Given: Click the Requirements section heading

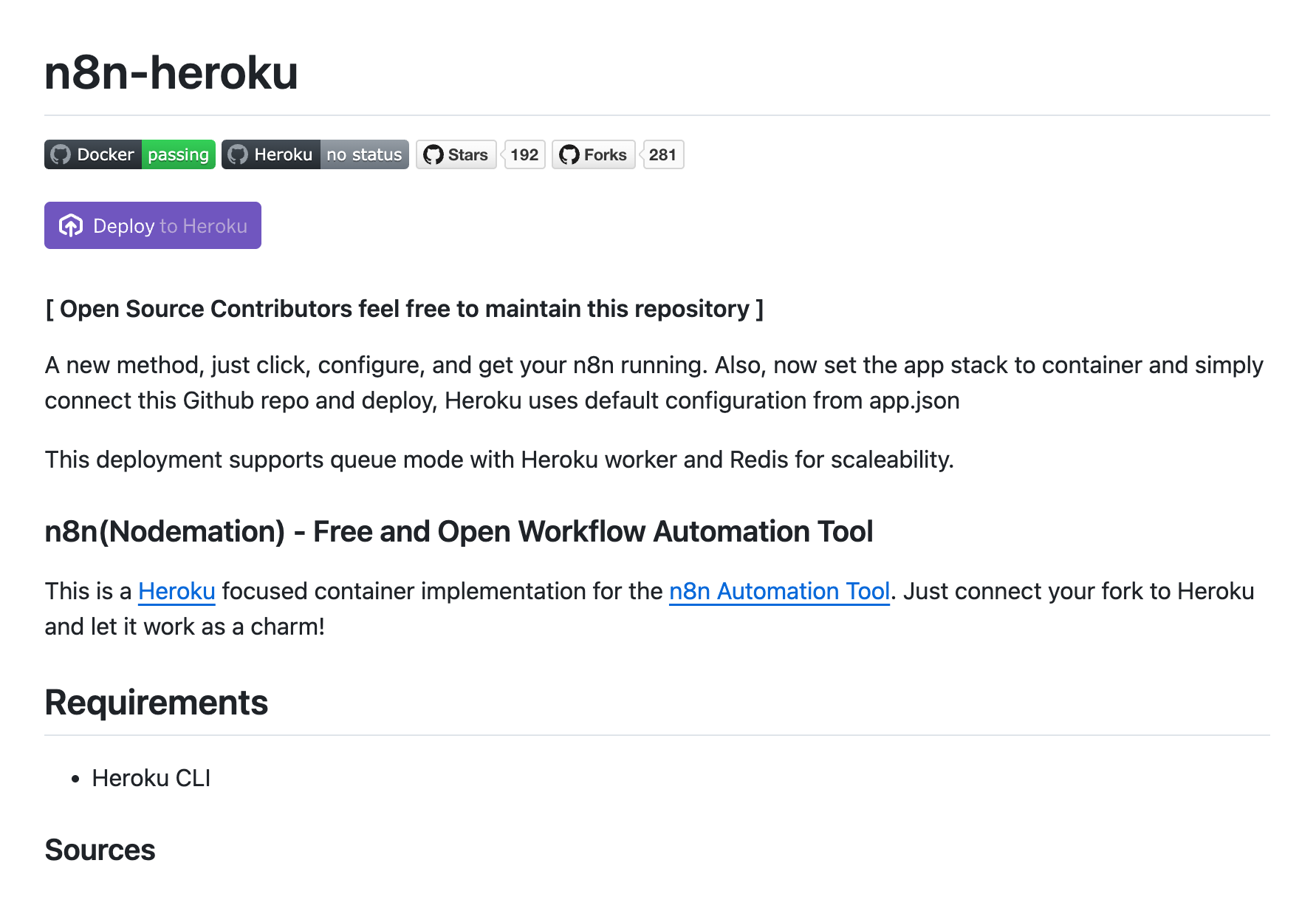Looking at the screenshot, I should [x=156, y=702].
